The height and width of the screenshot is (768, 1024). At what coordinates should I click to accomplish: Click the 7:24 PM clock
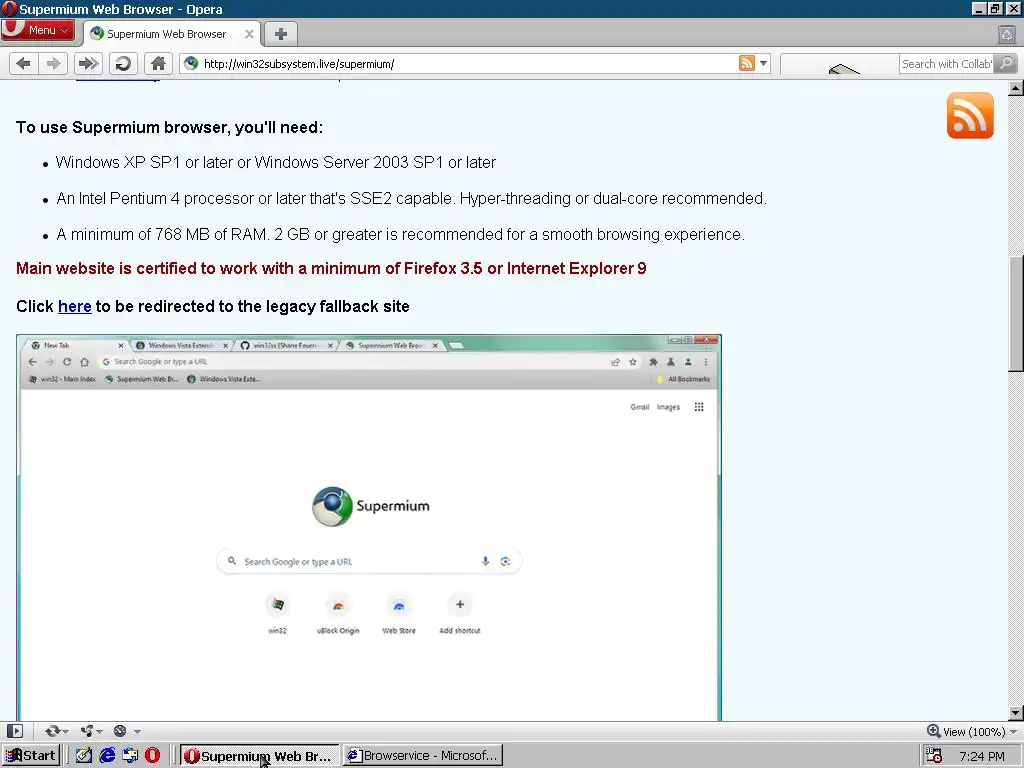pyautogui.click(x=982, y=756)
